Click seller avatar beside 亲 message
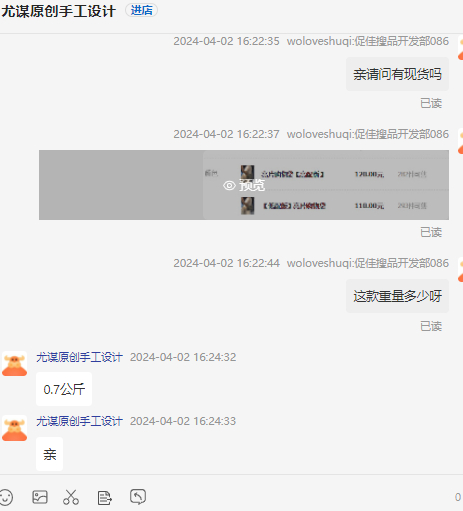 pos(14,428)
